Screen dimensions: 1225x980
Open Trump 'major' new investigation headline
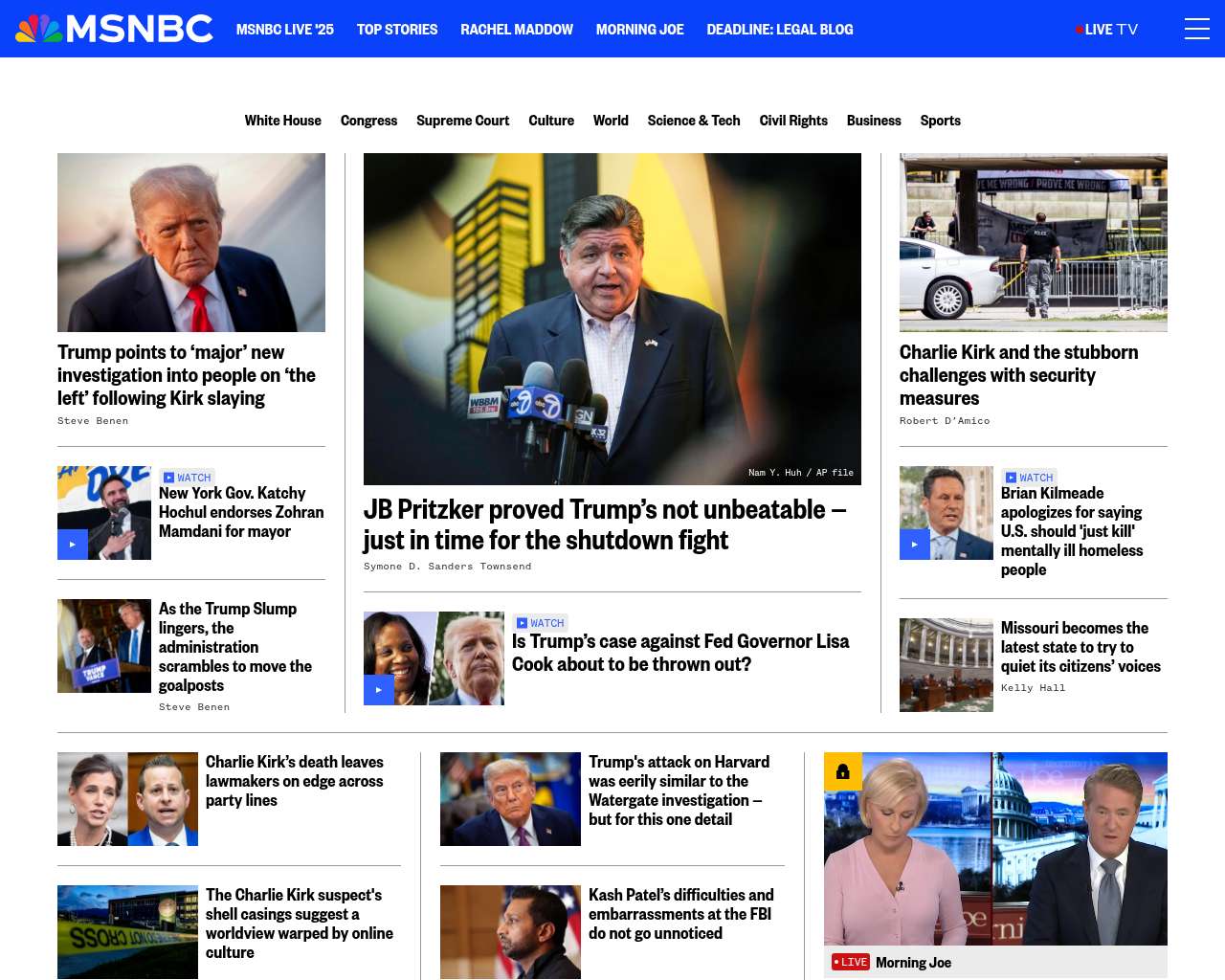click(x=187, y=375)
